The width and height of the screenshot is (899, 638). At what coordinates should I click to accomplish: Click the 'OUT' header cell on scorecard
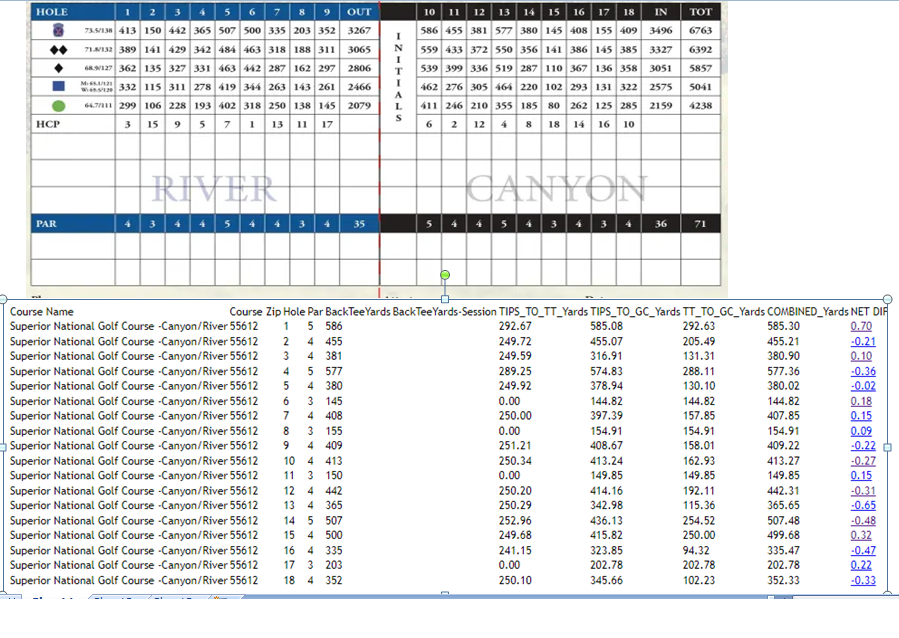pyautogui.click(x=359, y=12)
